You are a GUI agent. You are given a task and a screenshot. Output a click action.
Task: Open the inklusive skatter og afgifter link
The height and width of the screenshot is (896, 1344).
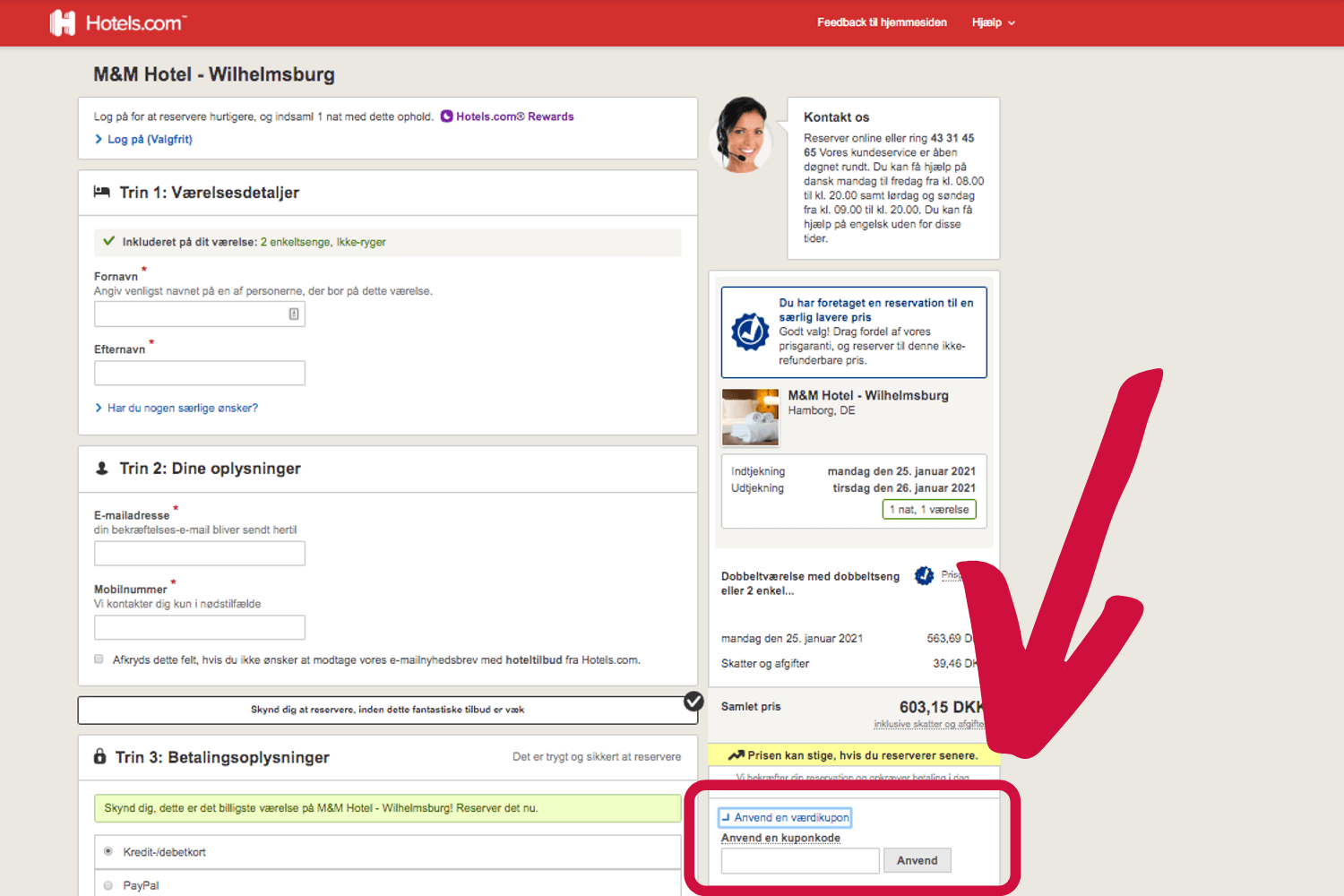pyautogui.click(x=929, y=722)
